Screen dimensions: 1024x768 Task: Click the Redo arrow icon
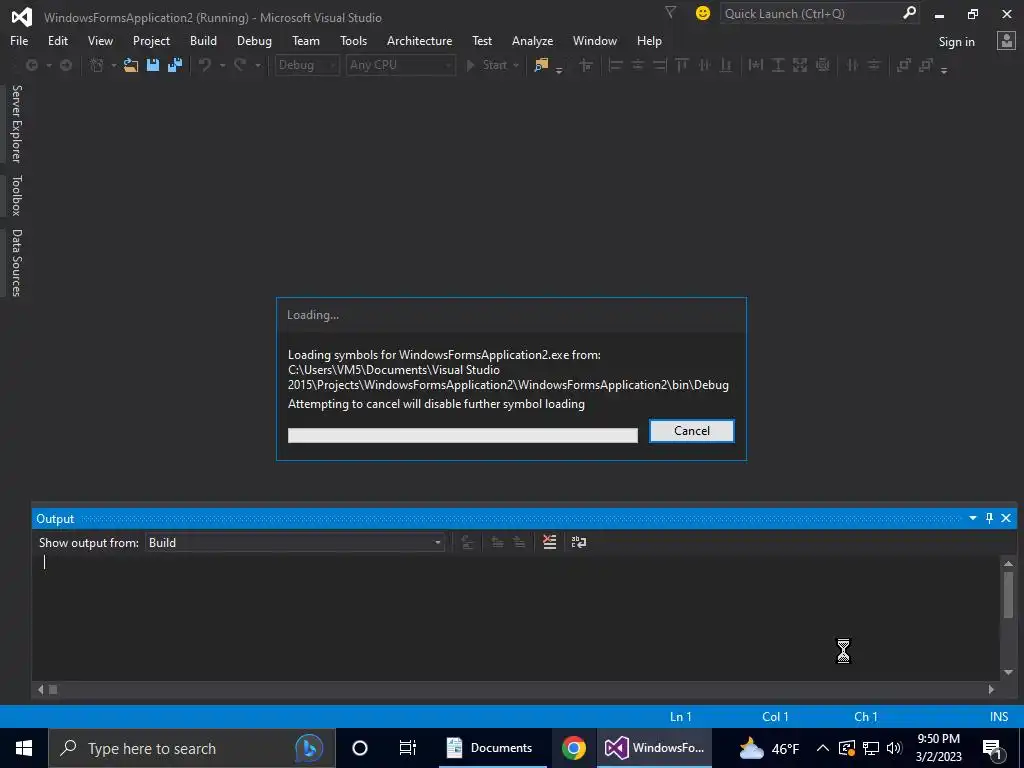click(240, 65)
